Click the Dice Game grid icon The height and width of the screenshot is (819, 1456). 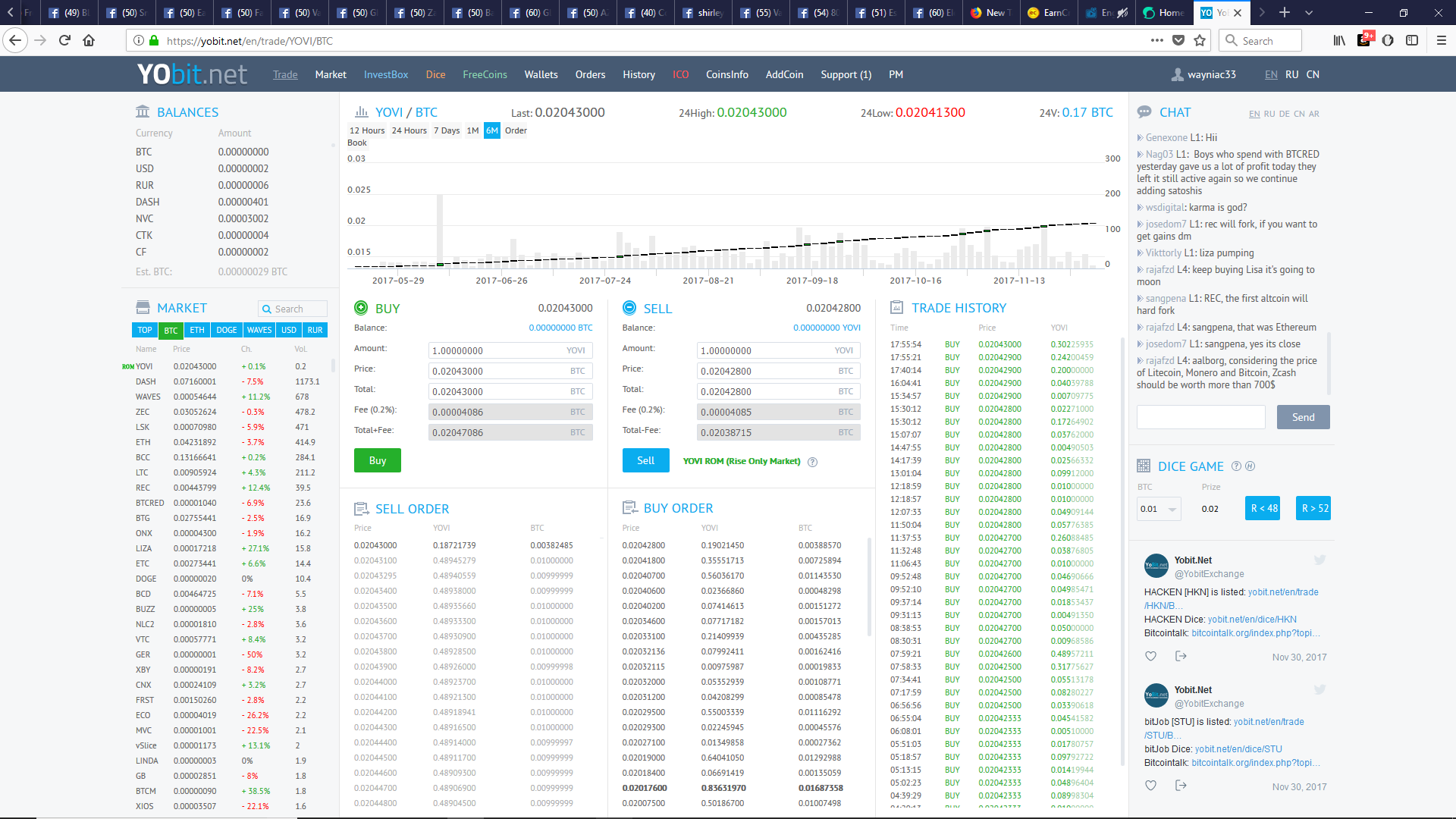1144,466
